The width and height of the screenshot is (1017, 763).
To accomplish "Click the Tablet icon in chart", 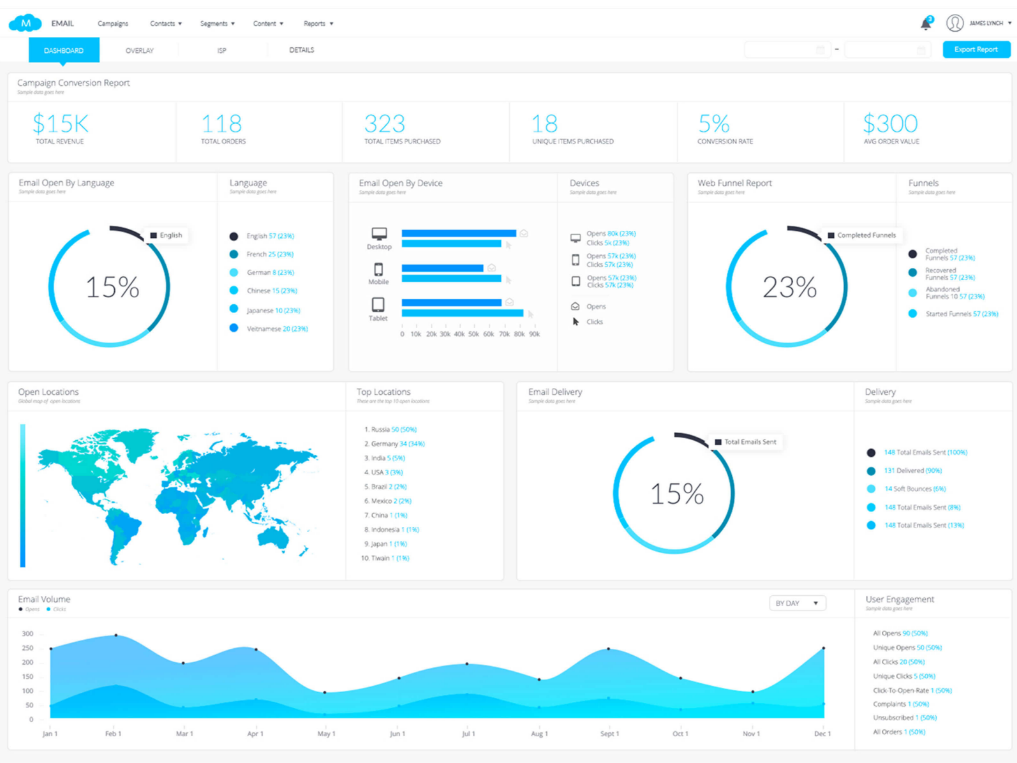I will 379,305.
